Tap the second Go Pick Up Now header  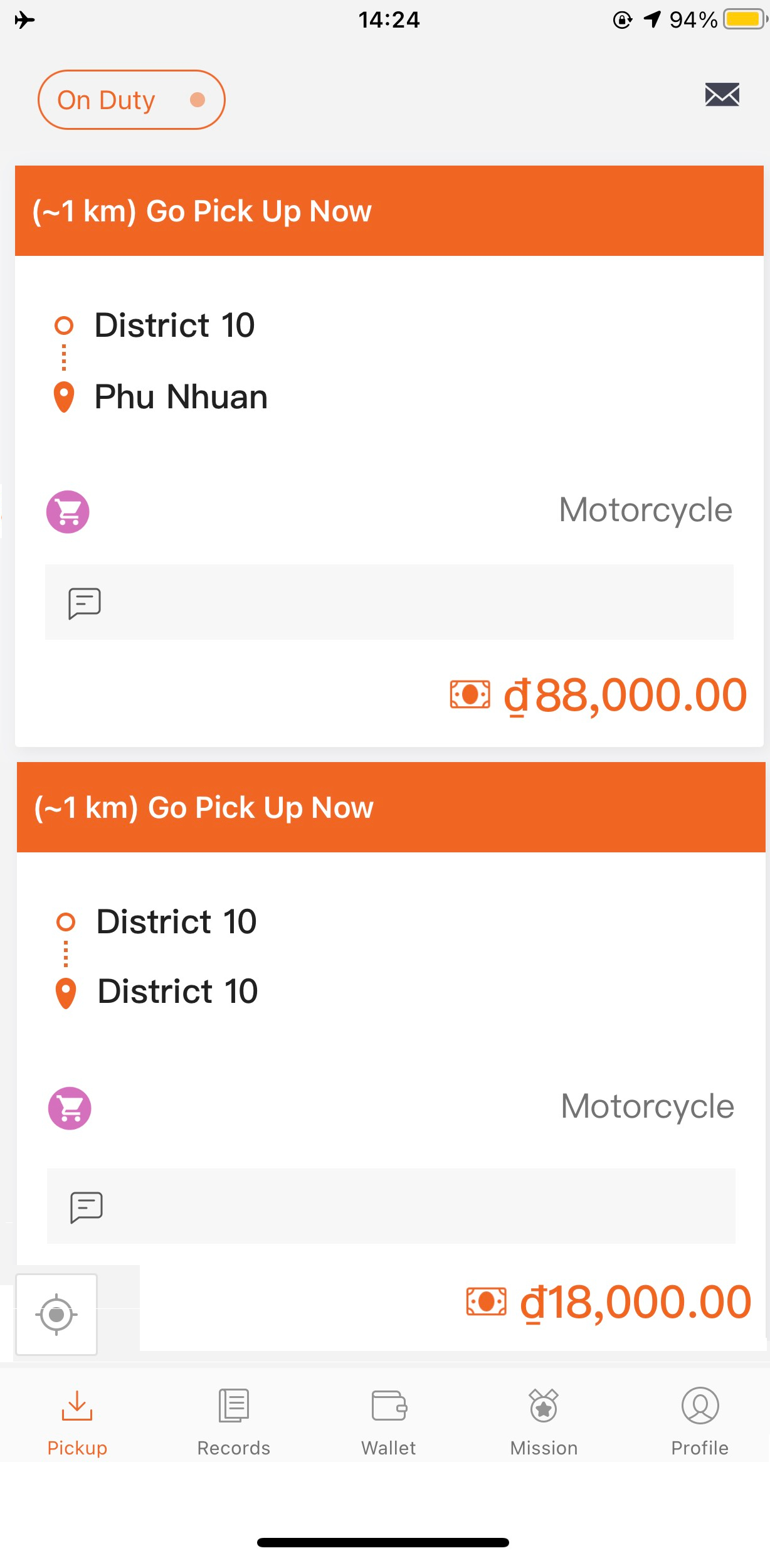pyautogui.click(x=391, y=807)
